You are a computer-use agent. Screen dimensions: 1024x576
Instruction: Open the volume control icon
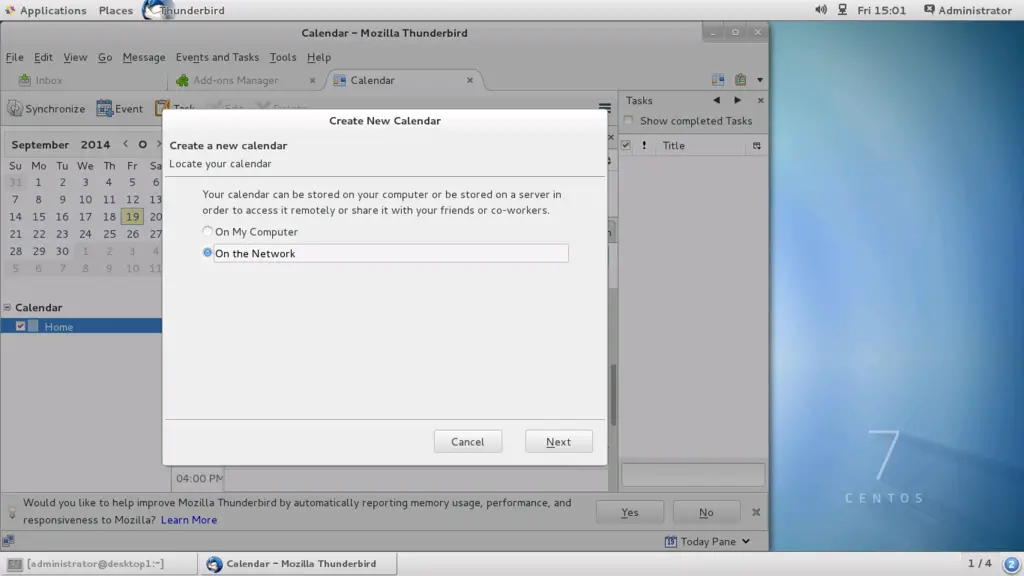[820, 10]
